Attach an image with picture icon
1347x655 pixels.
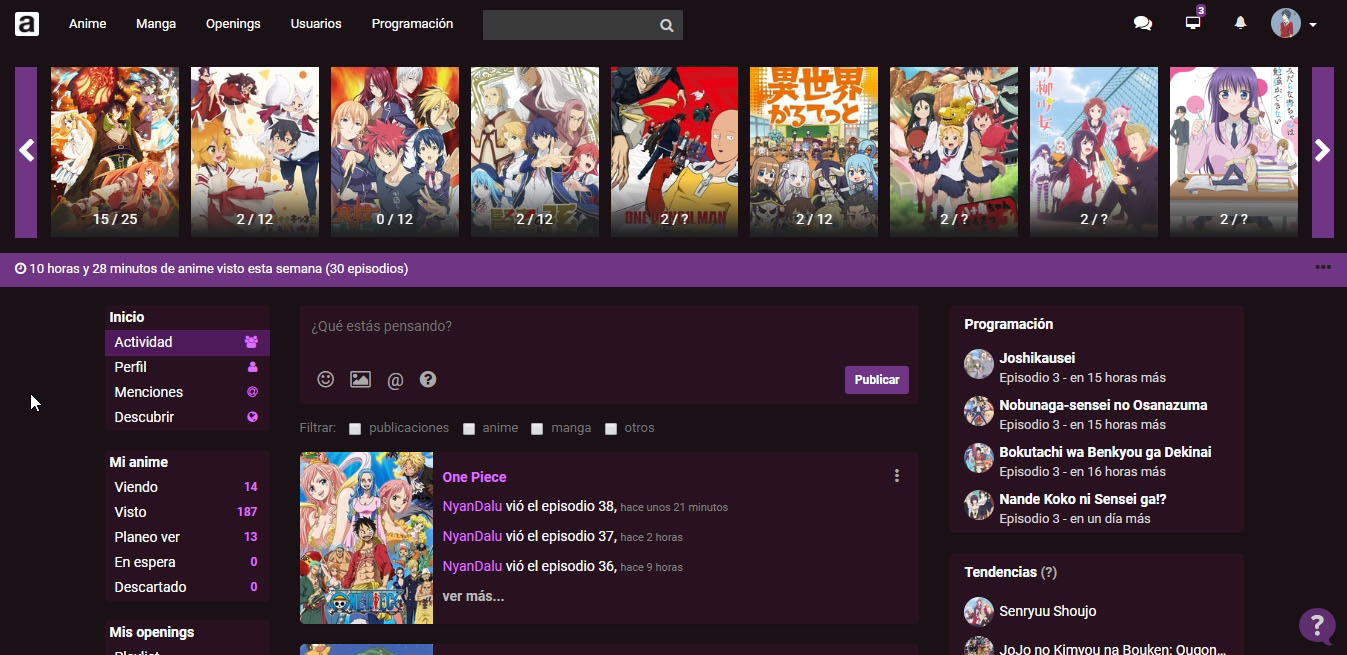[x=360, y=379]
